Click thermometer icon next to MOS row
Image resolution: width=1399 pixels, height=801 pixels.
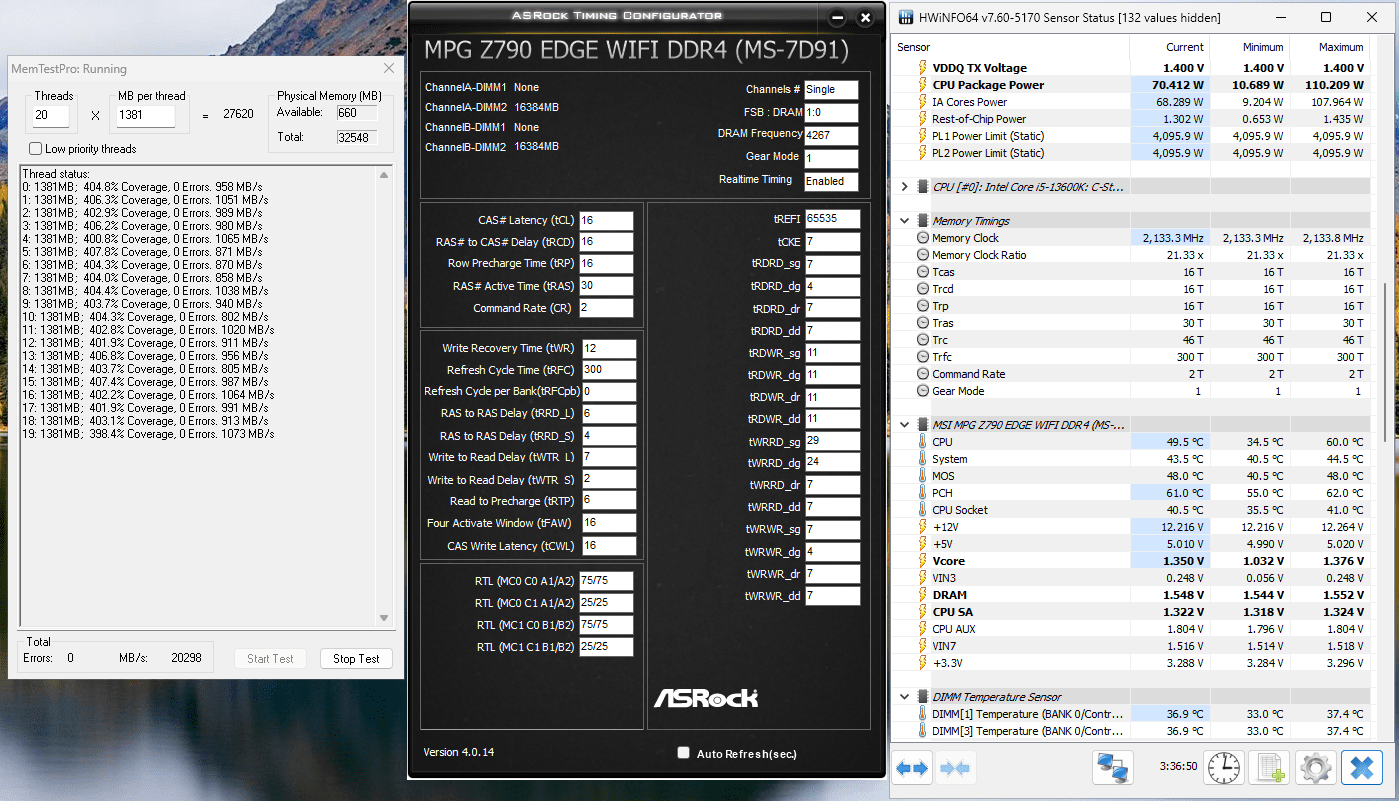point(922,476)
